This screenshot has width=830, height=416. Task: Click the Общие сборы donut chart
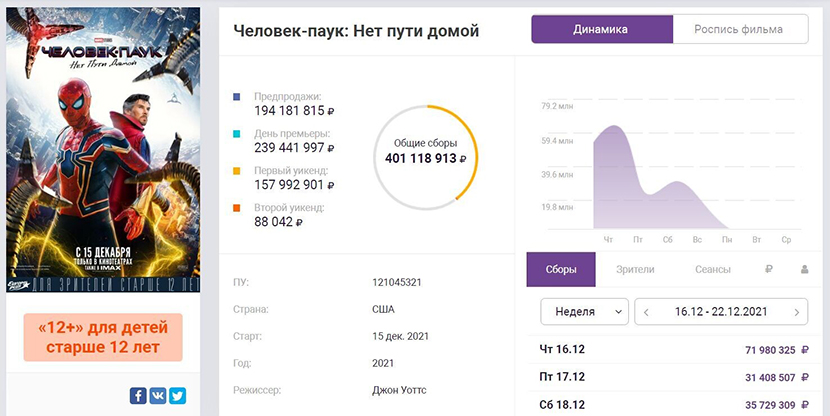coord(425,151)
